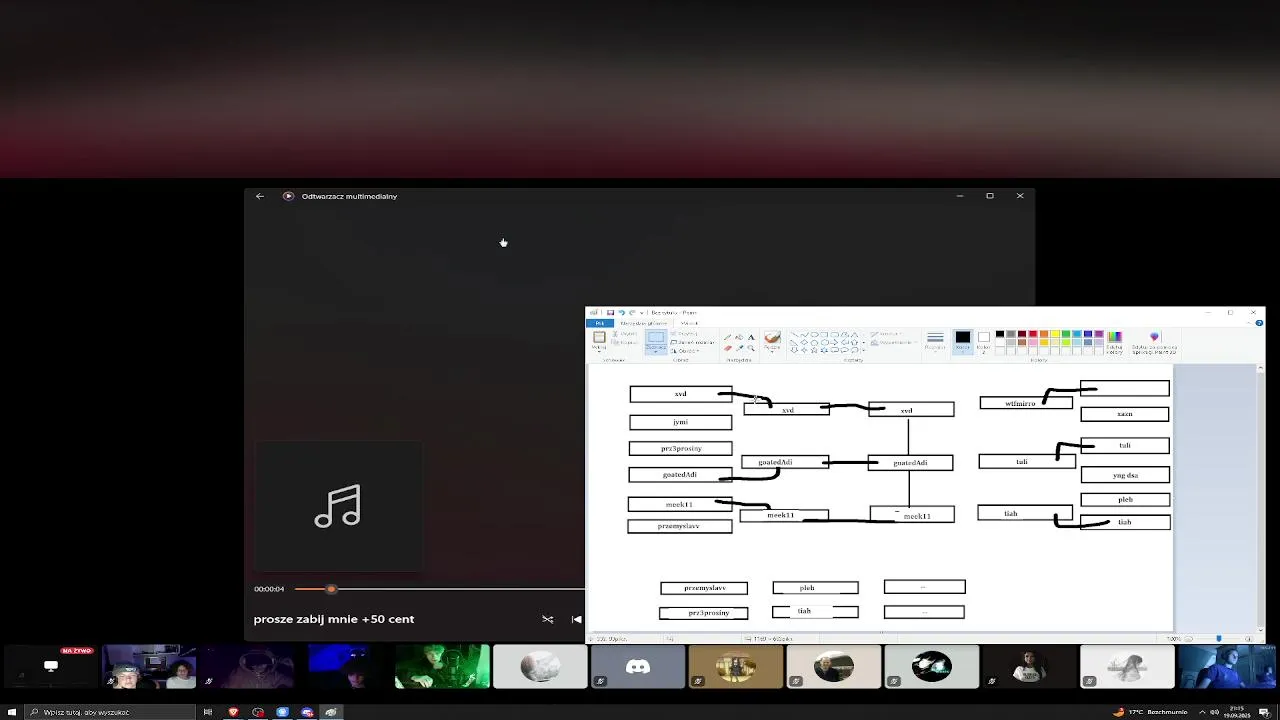Click the Crop (Przytnij) command in Paint
This screenshot has width=1280, height=720.
pos(684,333)
